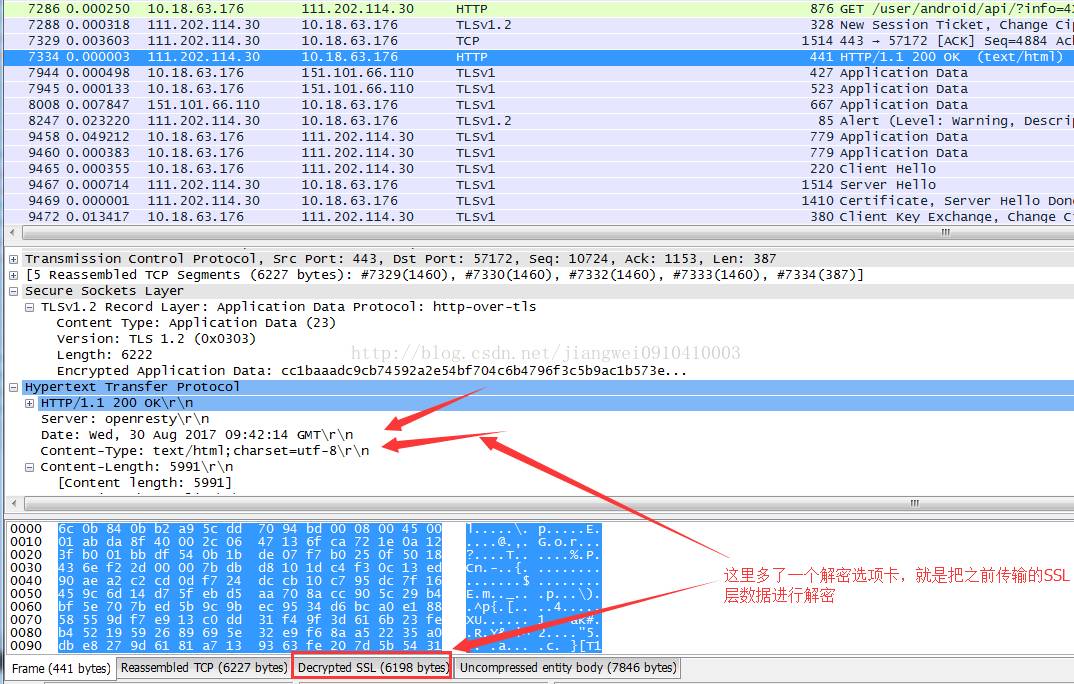This screenshot has height=684, width=1074.
Task: Select packet 9469 Certificate, Server Hello Done
Action: pos(539,201)
